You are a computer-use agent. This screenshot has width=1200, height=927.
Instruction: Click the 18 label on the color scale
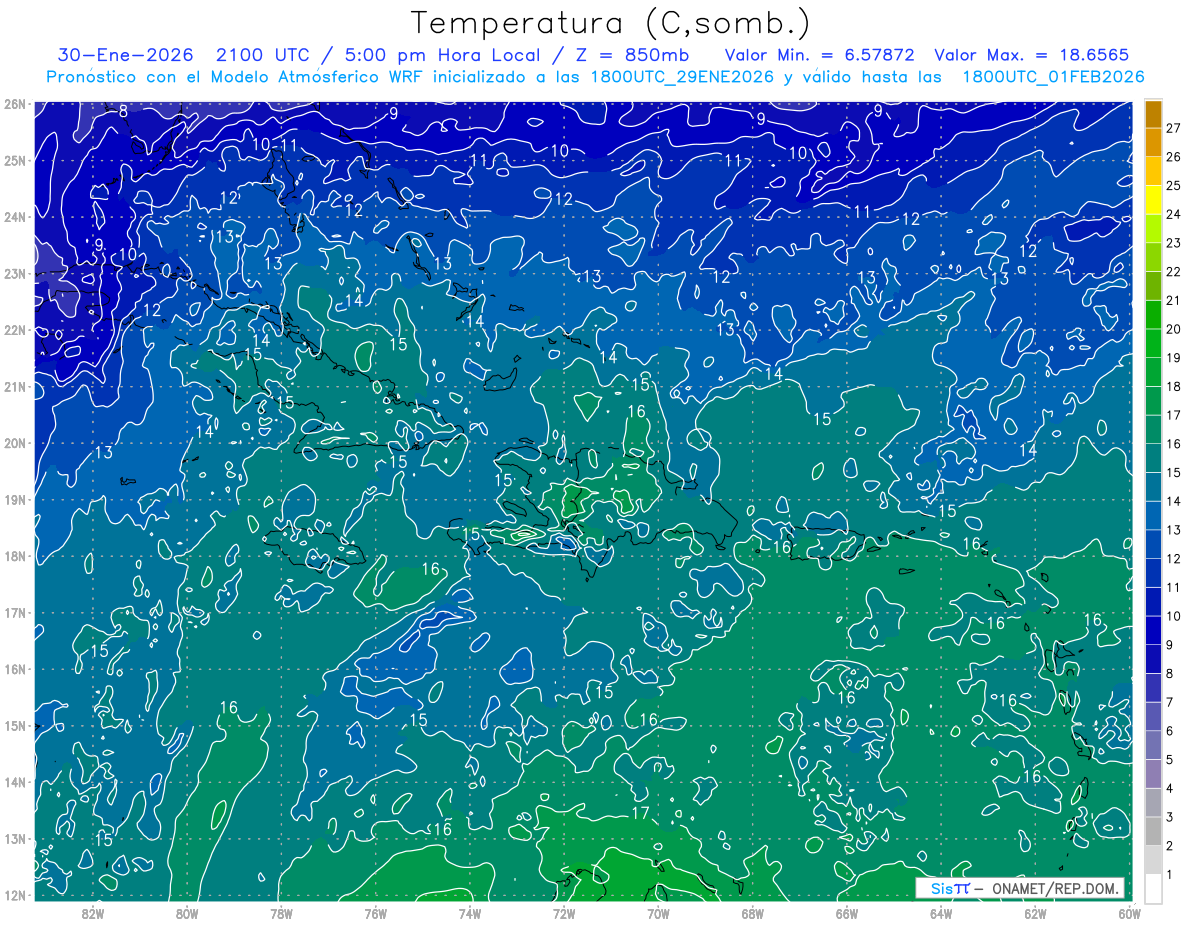coord(1173,386)
